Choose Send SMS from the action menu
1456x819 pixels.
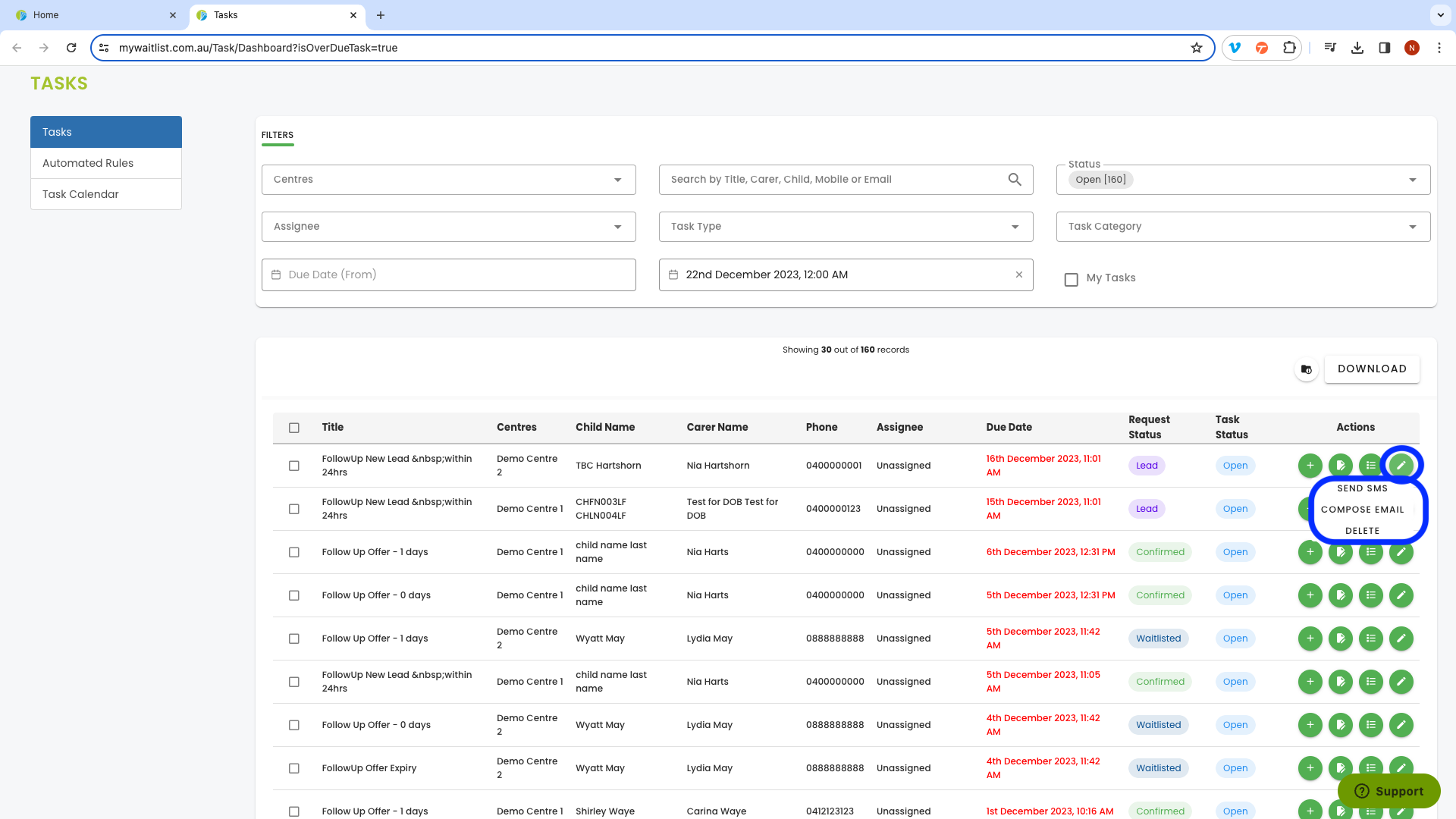coord(1362,488)
